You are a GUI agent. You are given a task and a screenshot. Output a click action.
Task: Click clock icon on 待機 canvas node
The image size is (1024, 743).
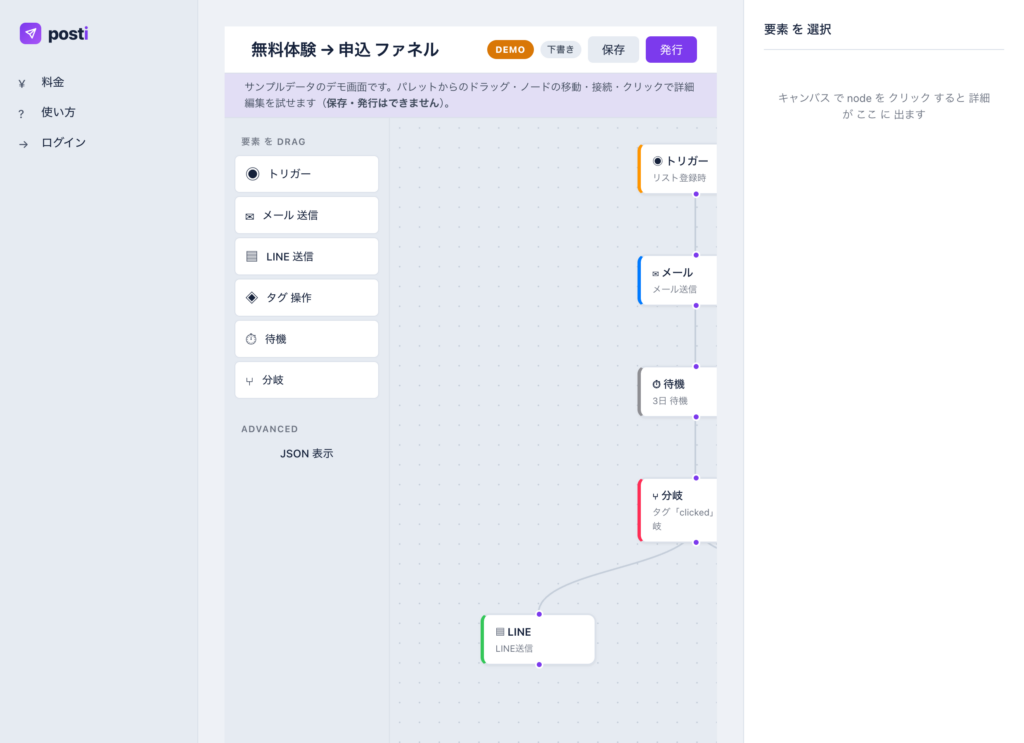656,385
